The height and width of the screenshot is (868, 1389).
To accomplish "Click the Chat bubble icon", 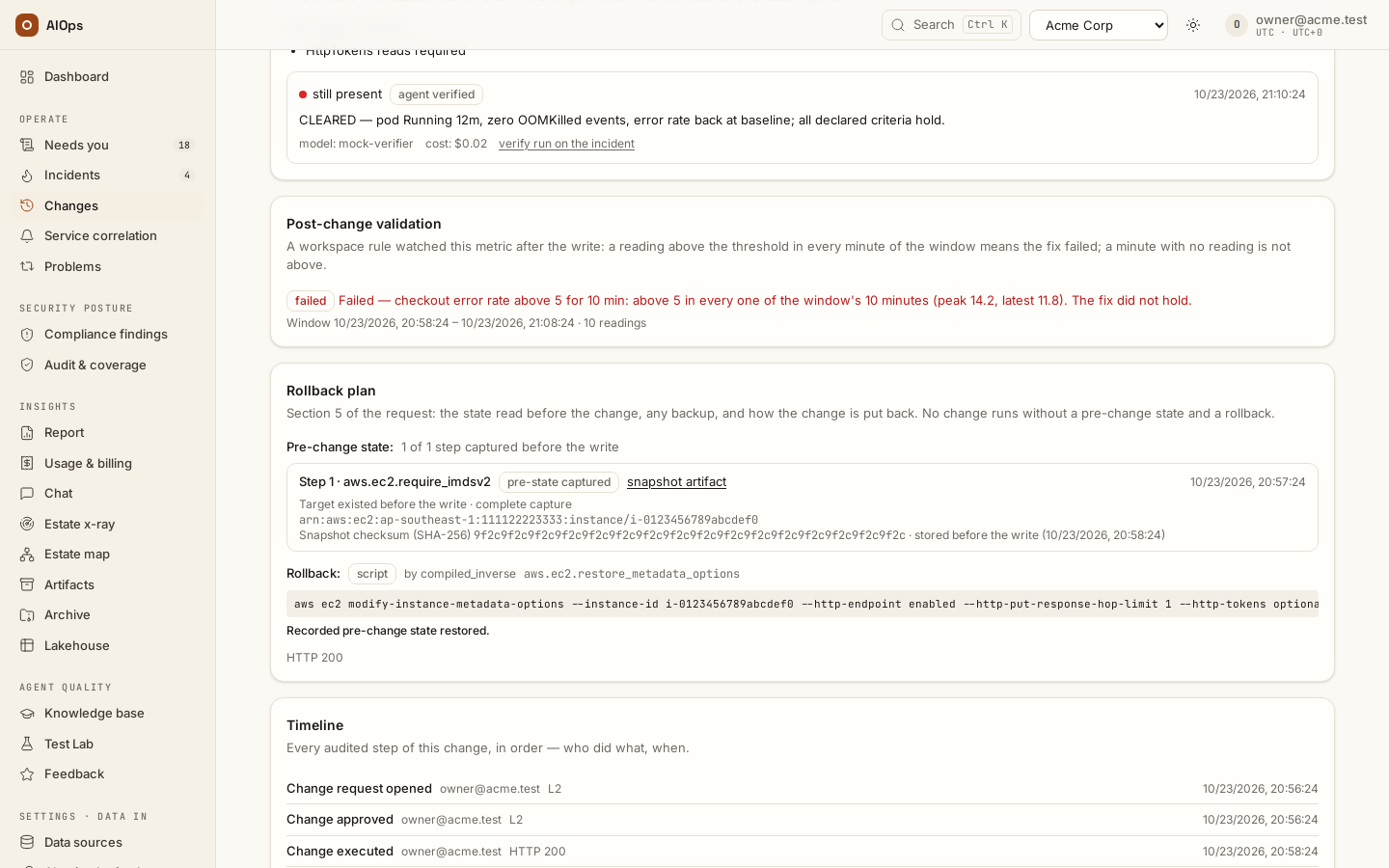I will coord(27,494).
